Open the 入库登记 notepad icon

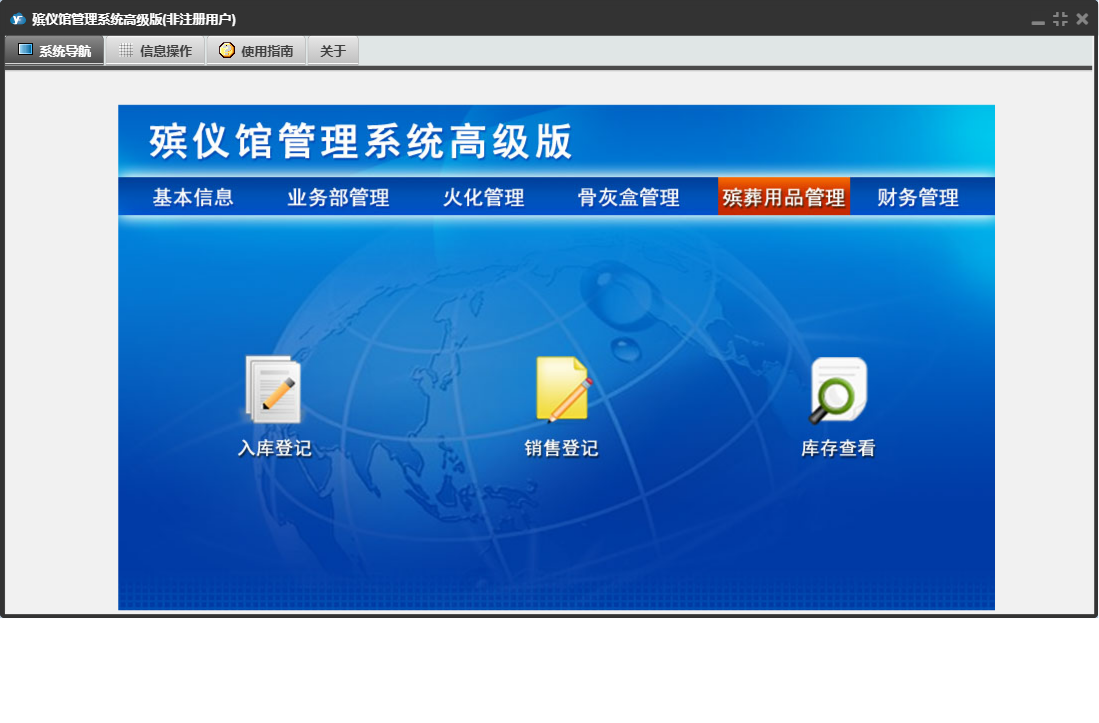click(273, 390)
